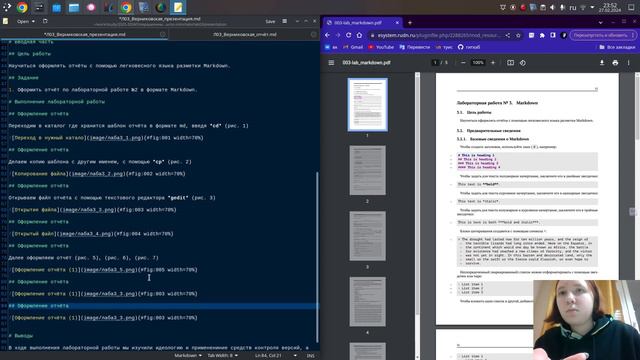Image resolution: width=640 pixels, height=360 pixels.
Task: Click the Ln 84, Col 21 position indicator
Action: click(268, 356)
